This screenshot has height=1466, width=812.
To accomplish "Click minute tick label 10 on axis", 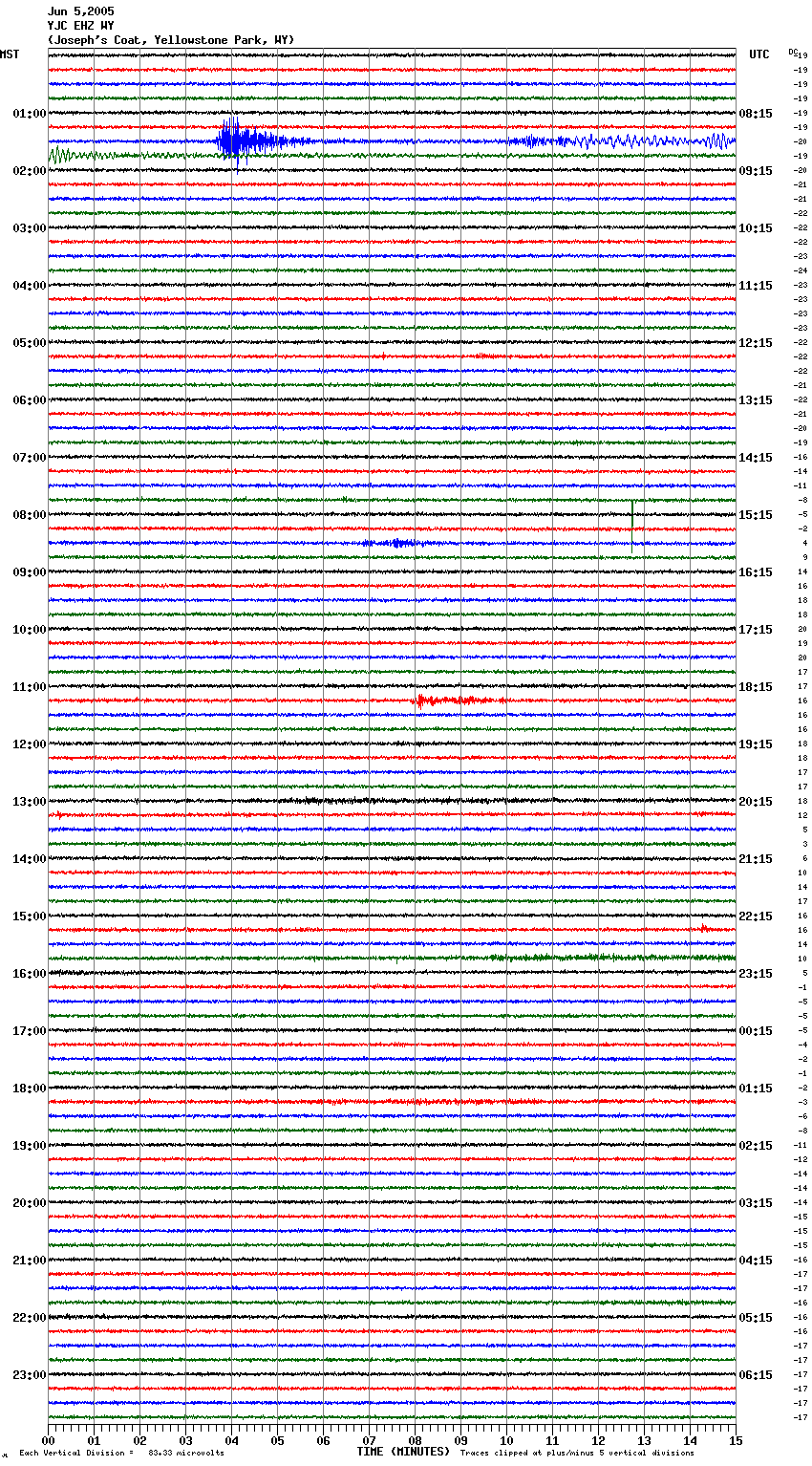I will pos(506,1440).
